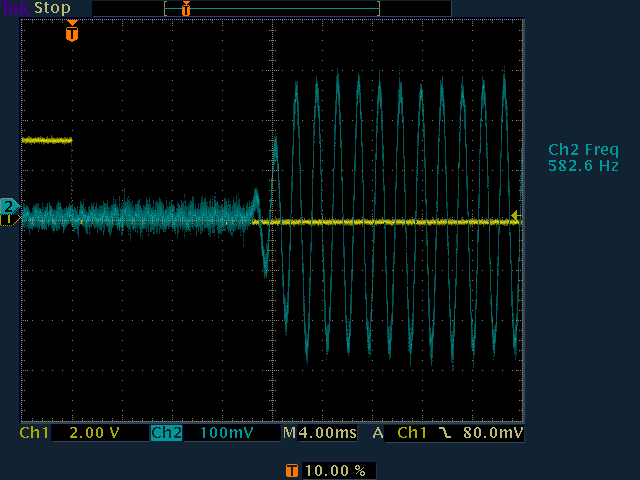
Task: Click the 10.00 % trigger position readout
Action: 336,471
